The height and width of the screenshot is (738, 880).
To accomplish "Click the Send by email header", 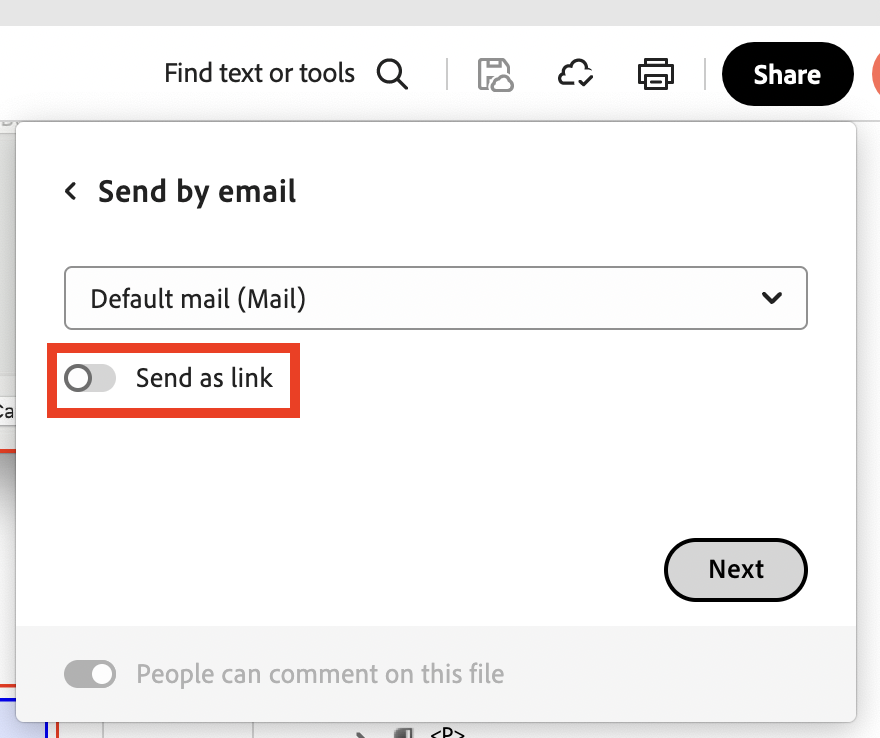I will point(197,191).
